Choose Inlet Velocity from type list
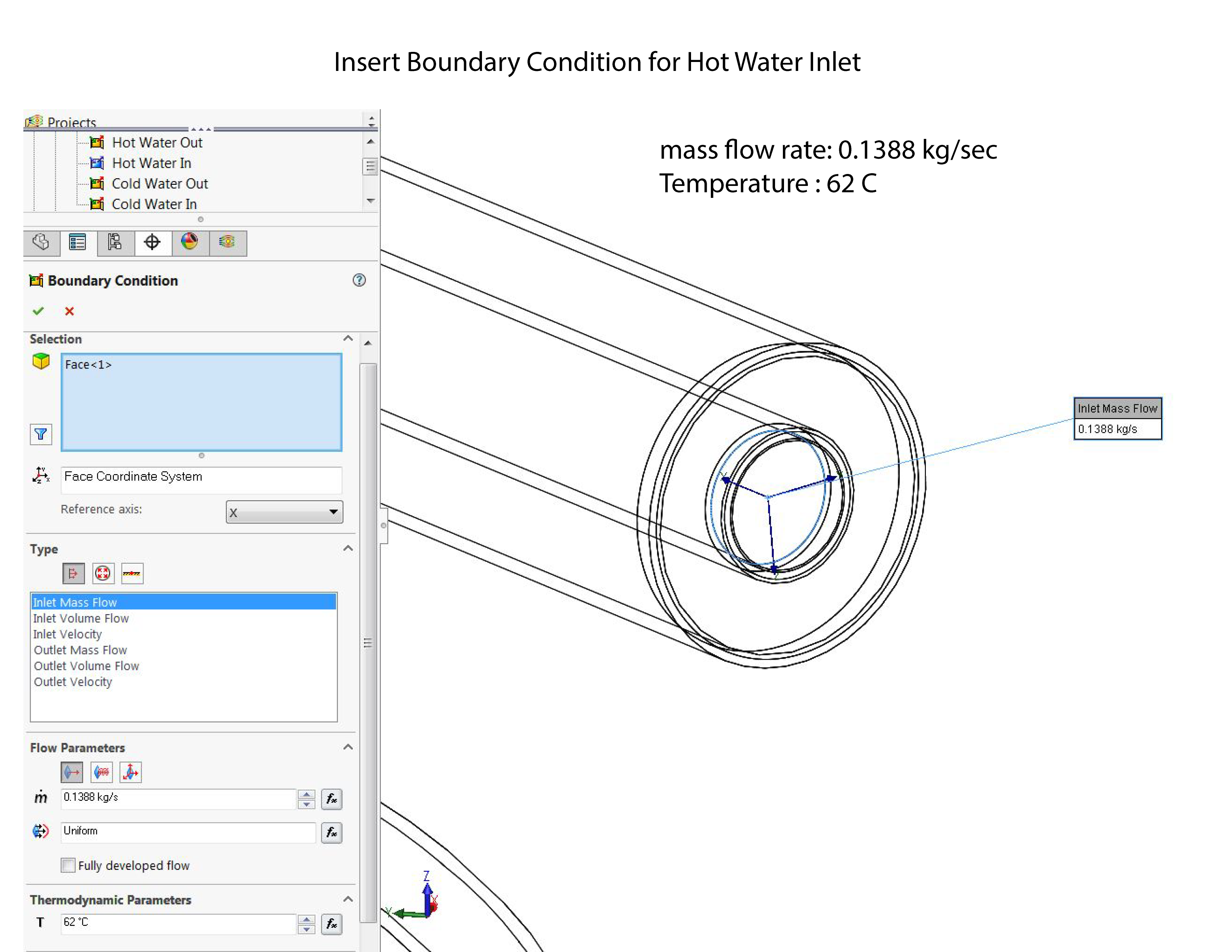 pos(68,634)
